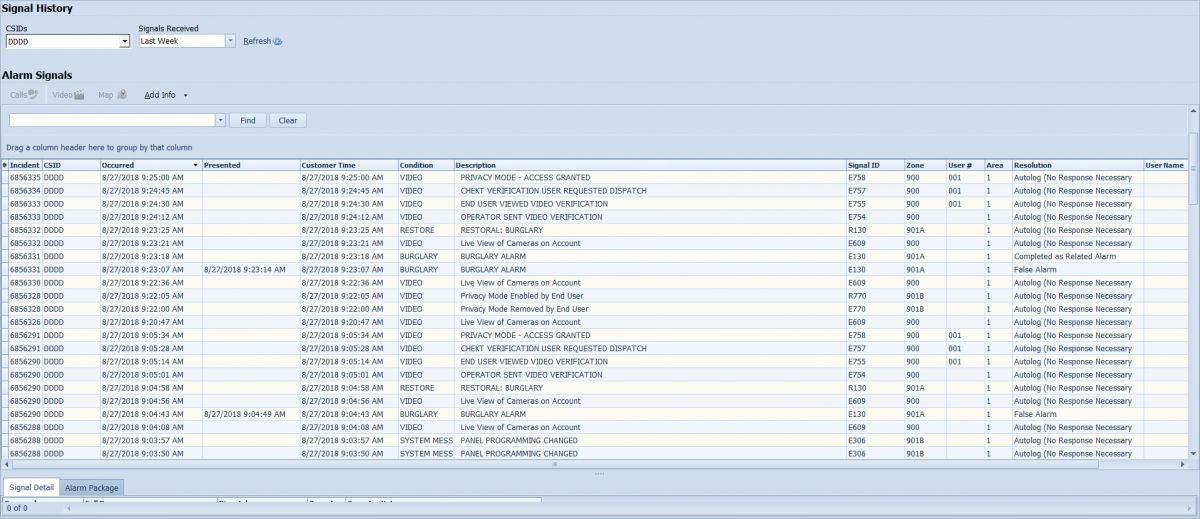Select the Signal Detail tab
This screenshot has width=1200, height=519.
[30, 488]
